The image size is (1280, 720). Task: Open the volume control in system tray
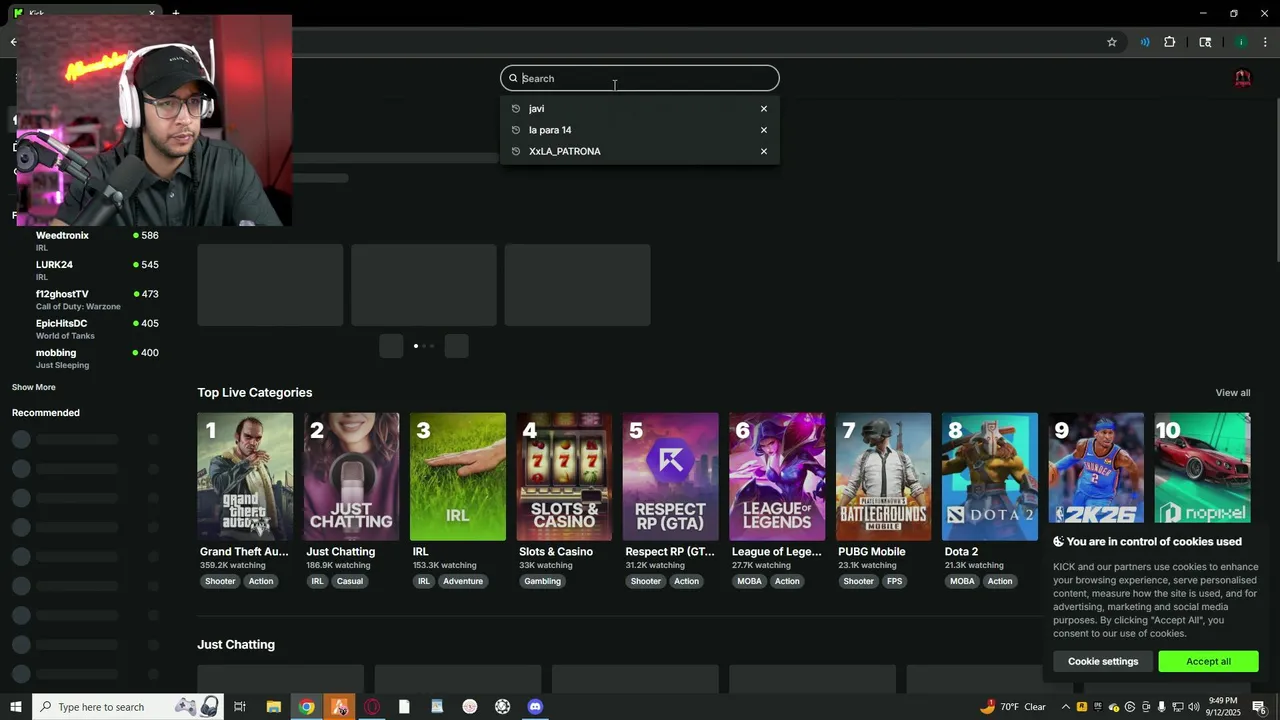pyautogui.click(x=1193, y=707)
